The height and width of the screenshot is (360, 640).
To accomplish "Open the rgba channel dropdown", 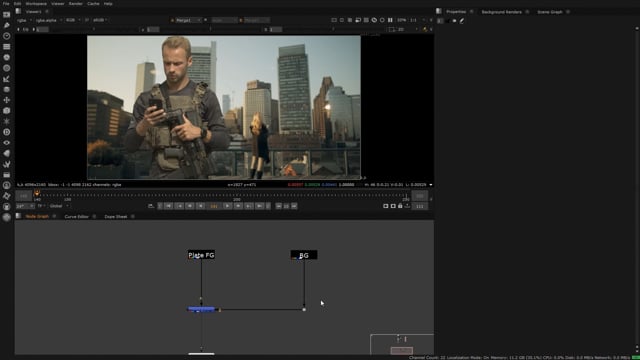I will coord(24,20).
